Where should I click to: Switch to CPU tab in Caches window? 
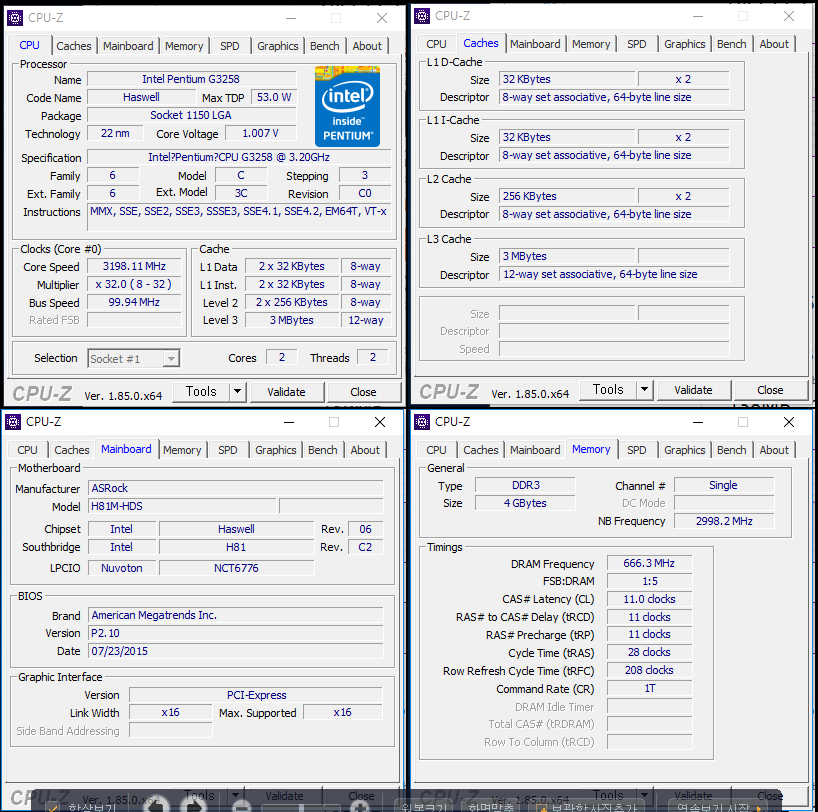coord(436,44)
